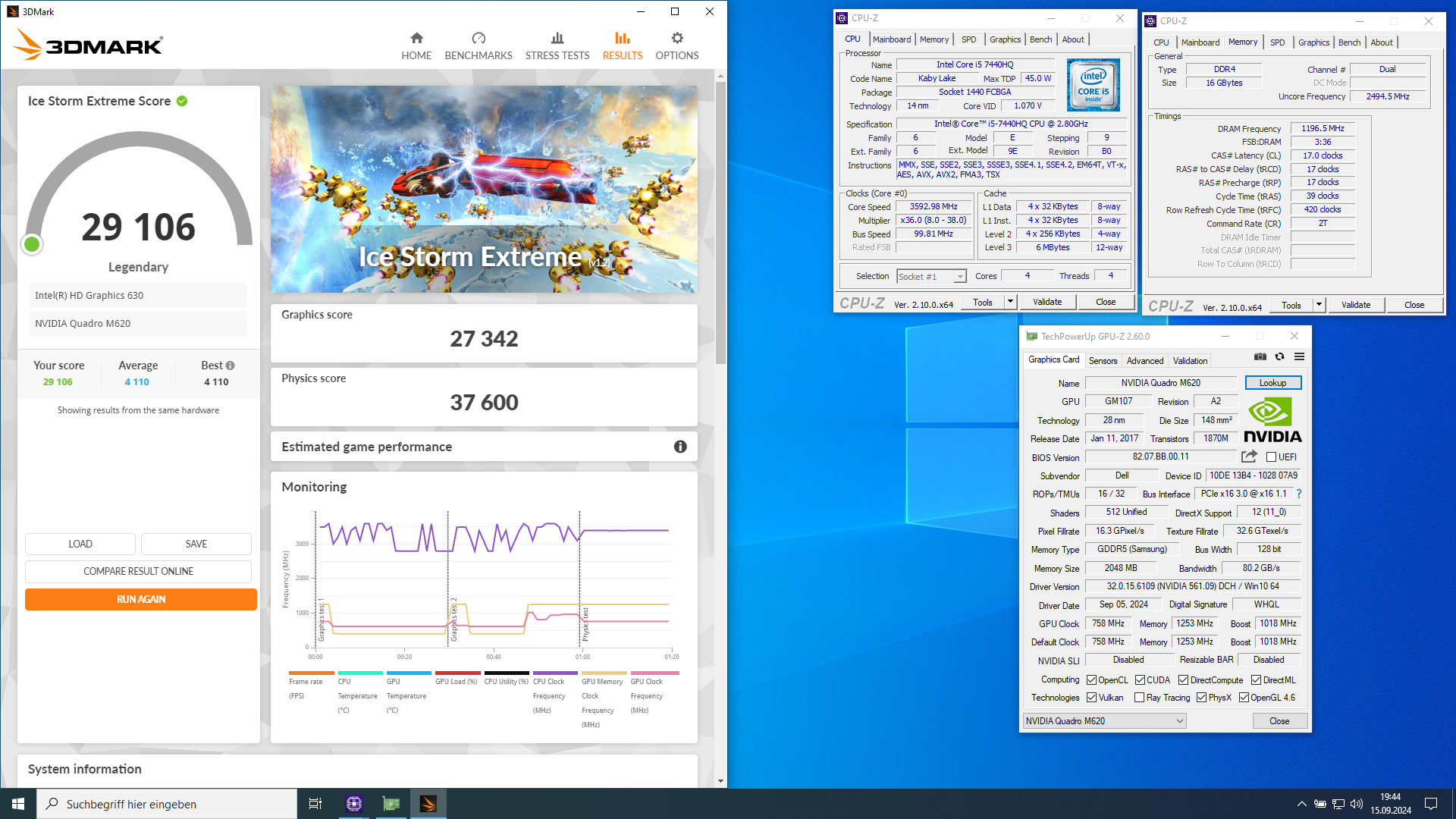Image resolution: width=1456 pixels, height=819 pixels.
Task: Select the CPU Clock purple legend swatch
Action: [555, 673]
